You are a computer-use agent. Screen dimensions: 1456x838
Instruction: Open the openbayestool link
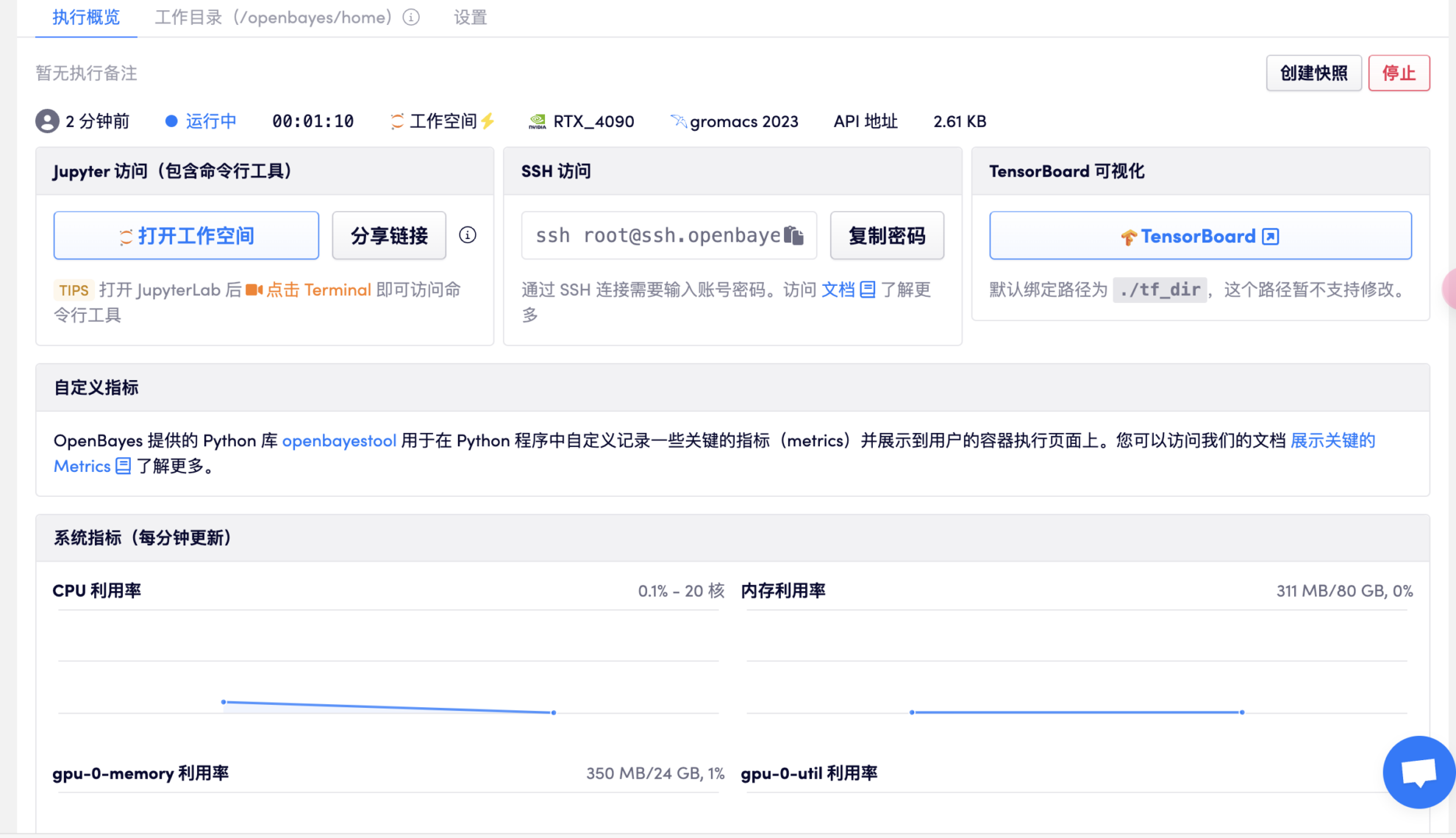point(339,440)
